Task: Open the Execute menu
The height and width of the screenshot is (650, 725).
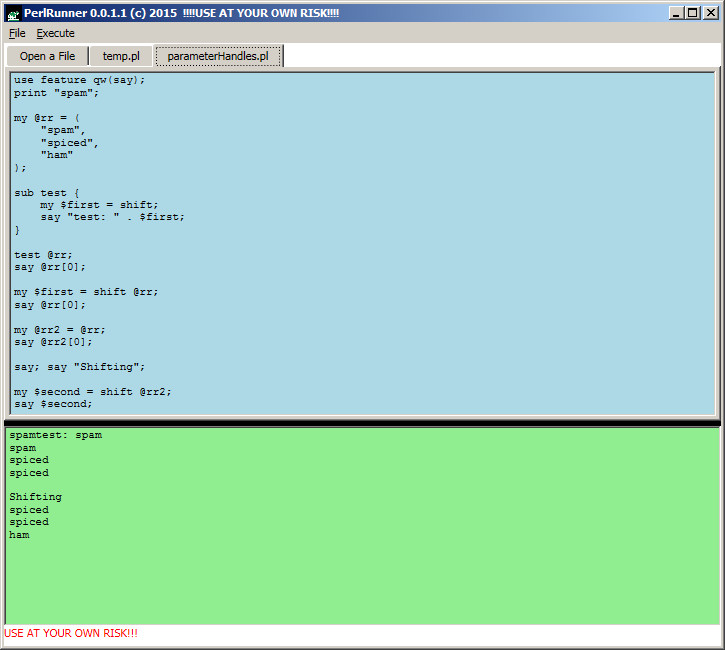Action: (55, 33)
